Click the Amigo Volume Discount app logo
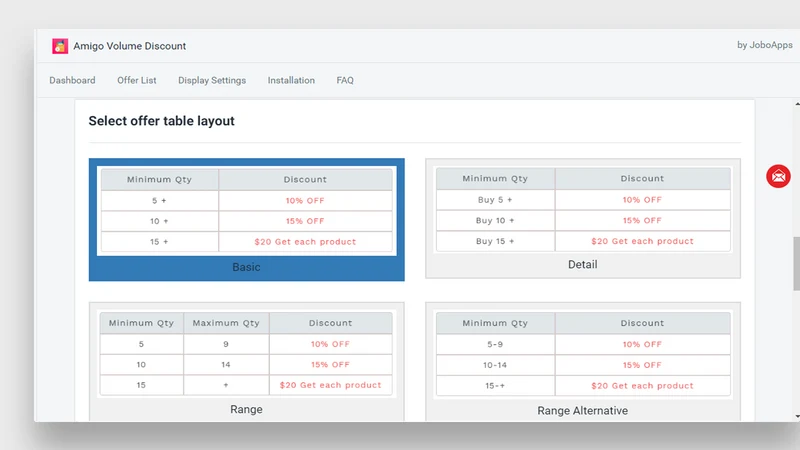This screenshot has height=450, width=800. coord(60,46)
